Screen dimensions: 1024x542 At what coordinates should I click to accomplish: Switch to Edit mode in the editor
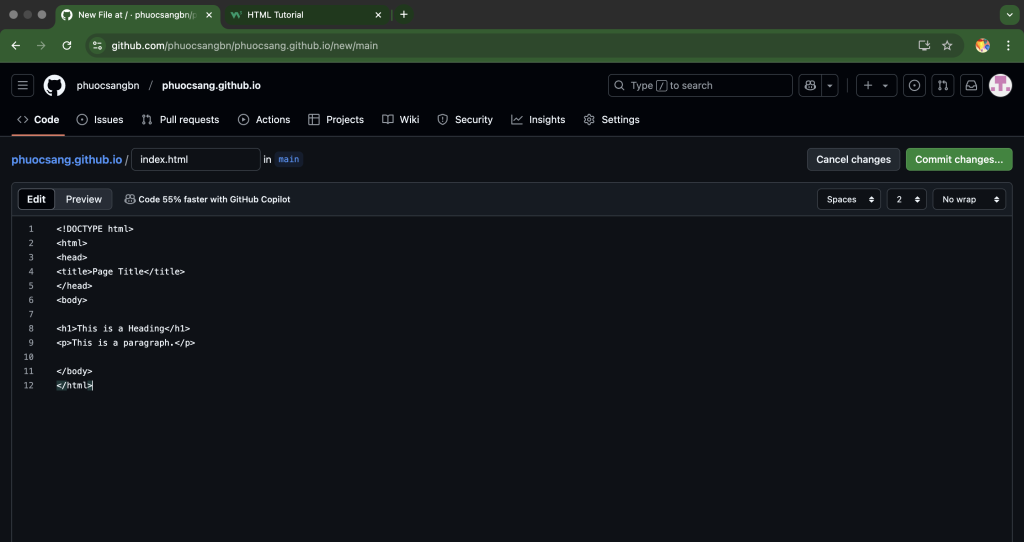pyautogui.click(x=36, y=199)
